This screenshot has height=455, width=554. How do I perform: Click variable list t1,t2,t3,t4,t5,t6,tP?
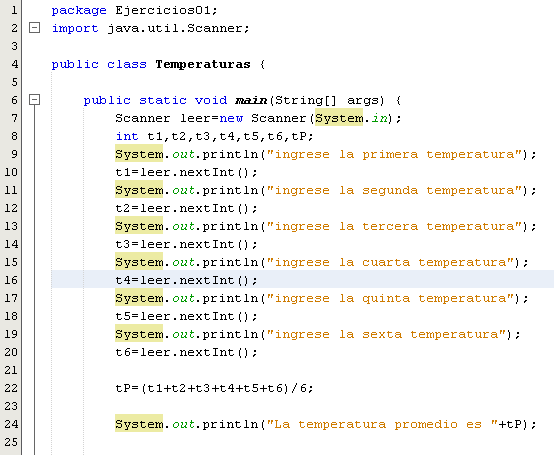point(227,136)
